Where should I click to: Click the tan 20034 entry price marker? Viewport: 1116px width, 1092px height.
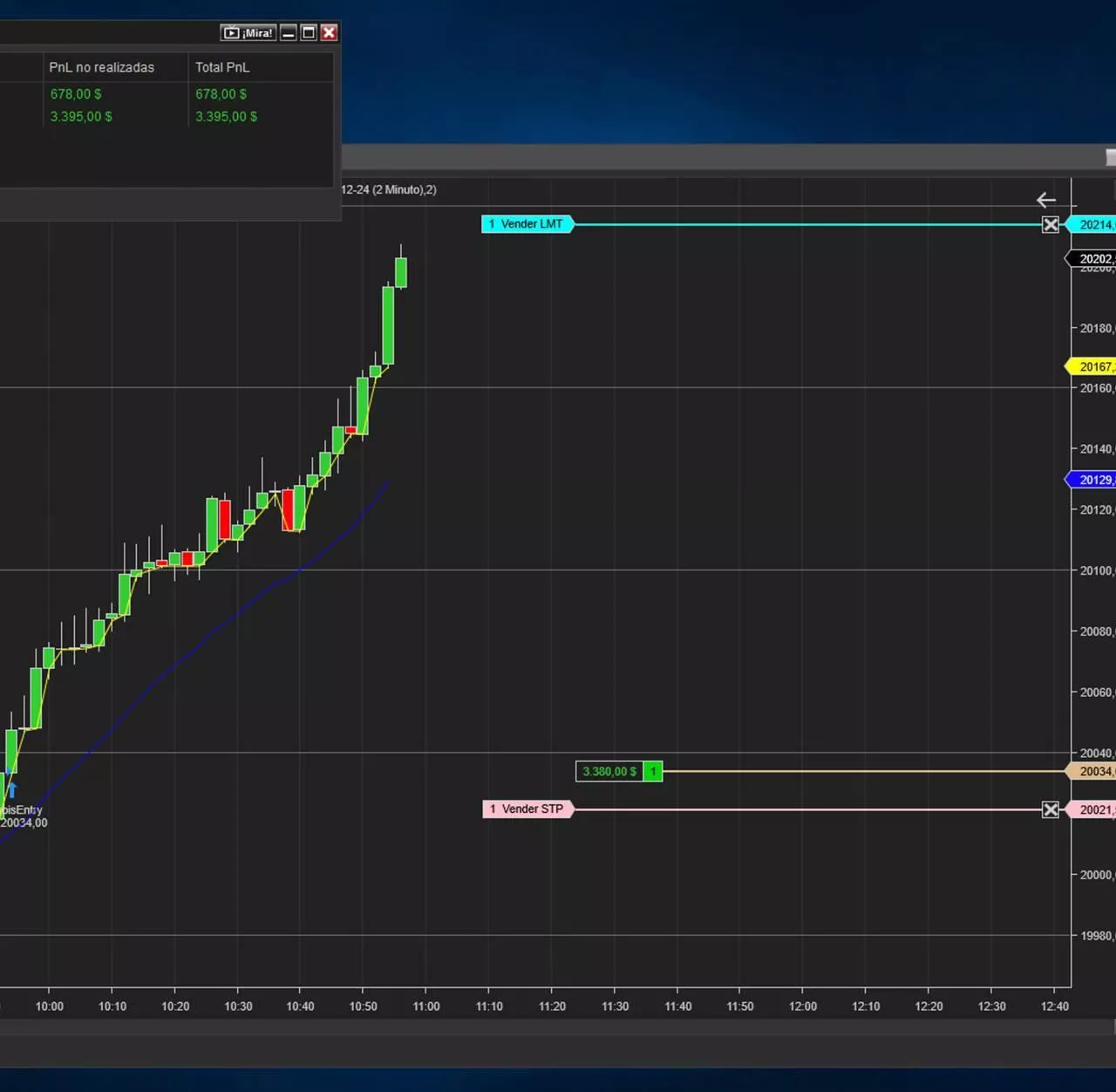click(1093, 772)
